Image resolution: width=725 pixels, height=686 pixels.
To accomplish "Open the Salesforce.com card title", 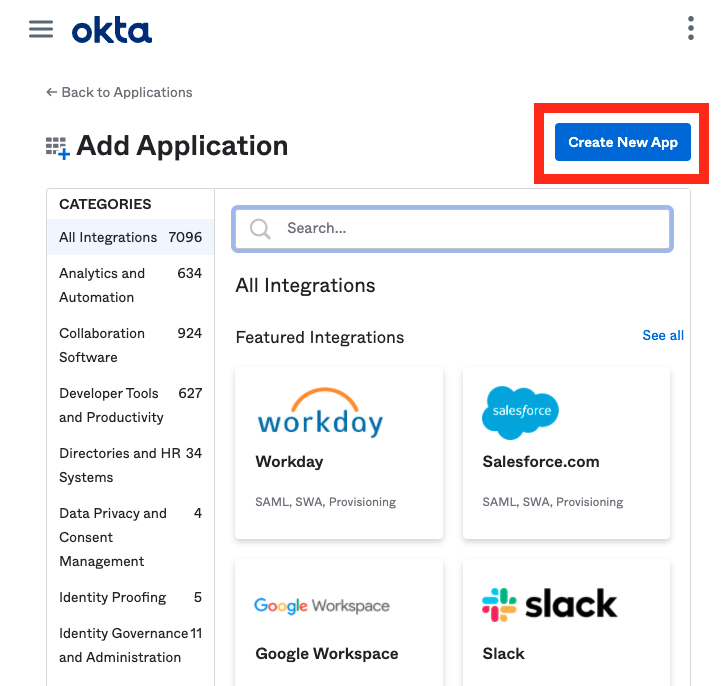I will [541, 462].
